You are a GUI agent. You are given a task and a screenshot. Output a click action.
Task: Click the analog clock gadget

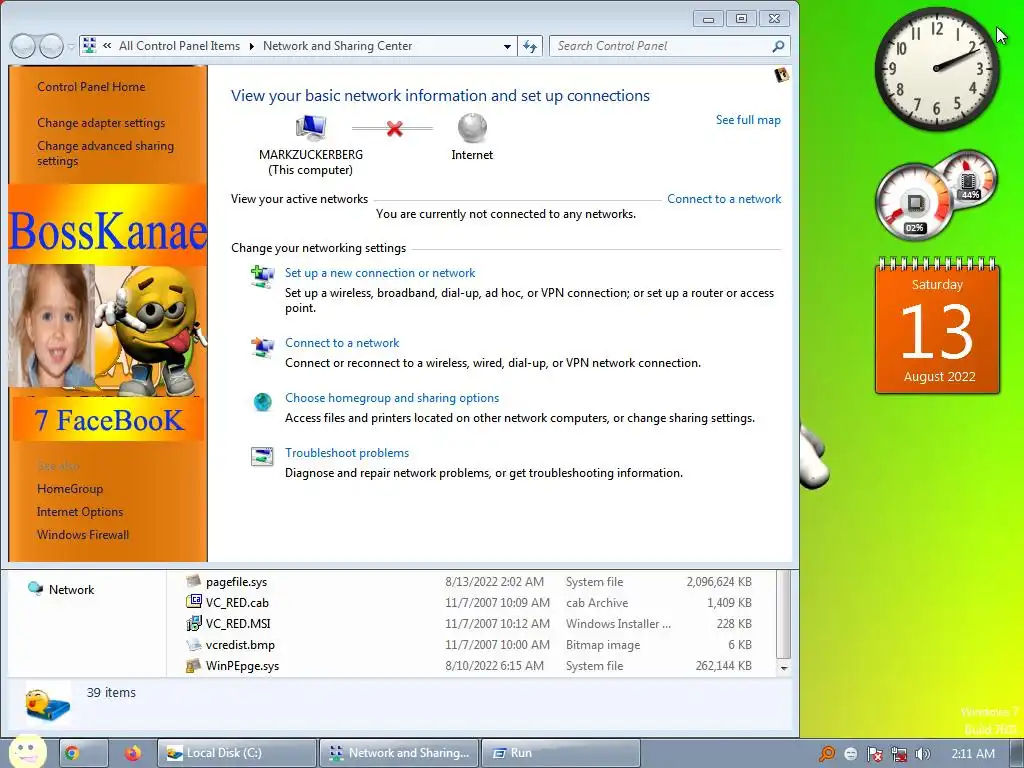pyautogui.click(x=936, y=69)
